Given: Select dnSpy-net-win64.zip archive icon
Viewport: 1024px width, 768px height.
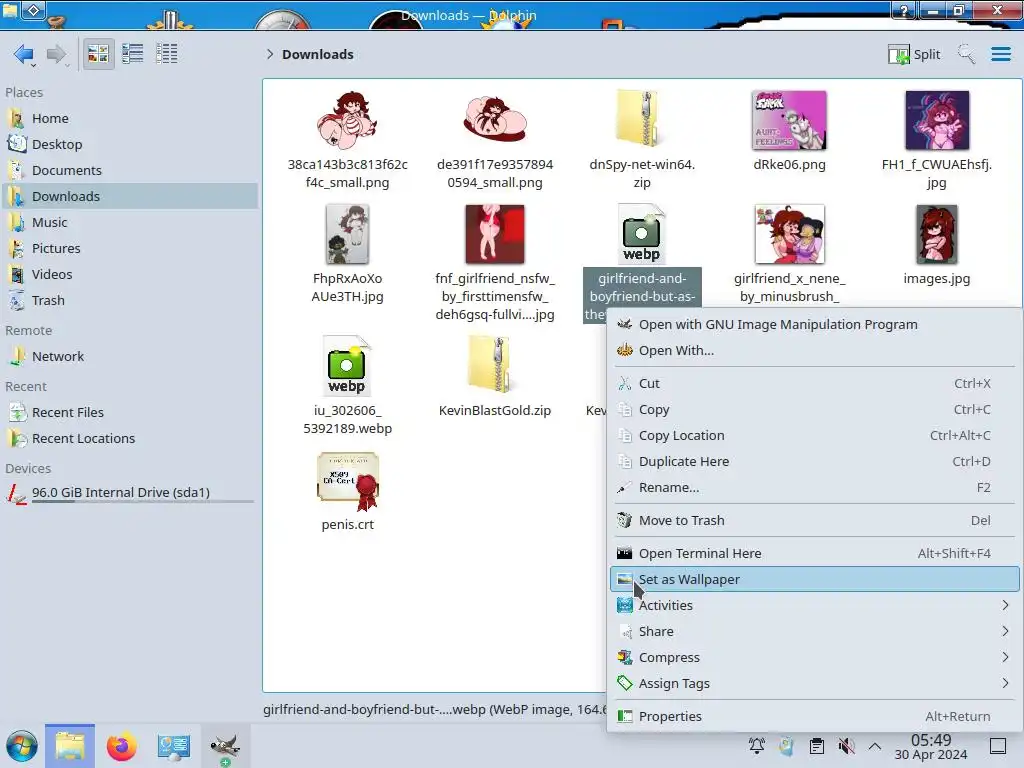Looking at the screenshot, I should (x=641, y=120).
